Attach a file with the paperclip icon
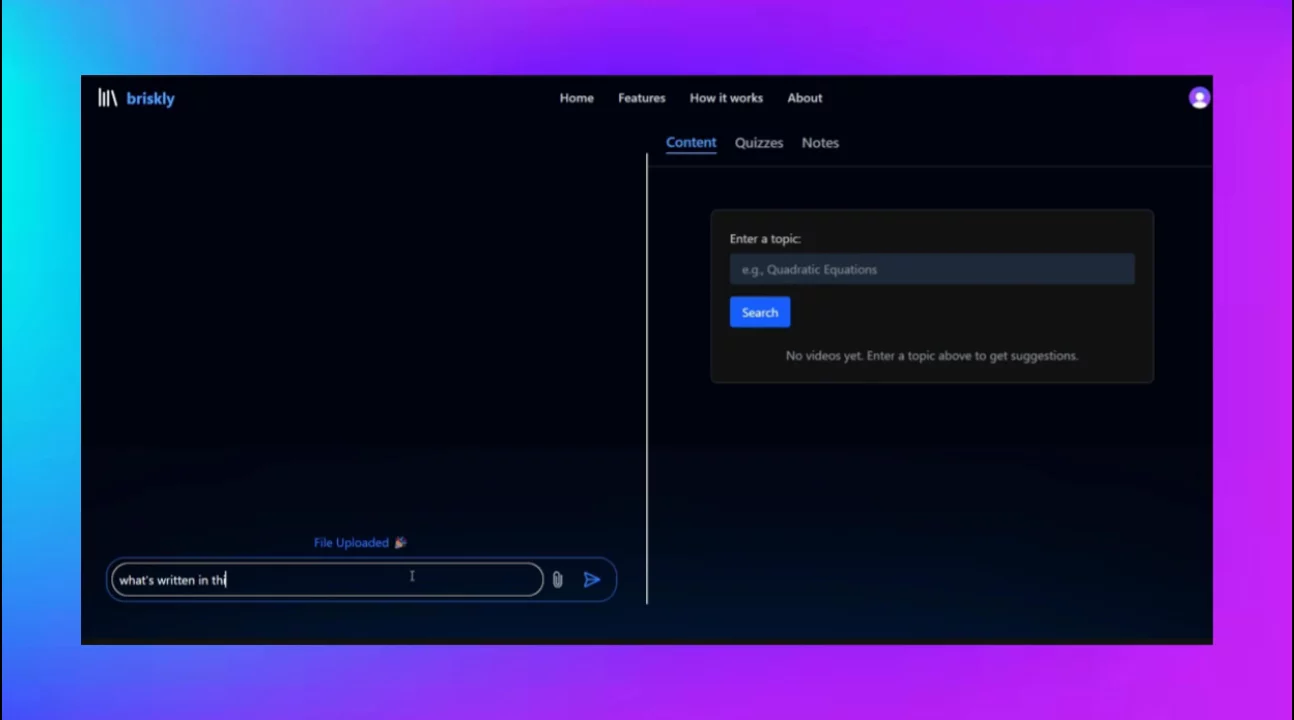Image resolution: width=1294 pixels, height=720 pixels. click(x=557, y=580)
